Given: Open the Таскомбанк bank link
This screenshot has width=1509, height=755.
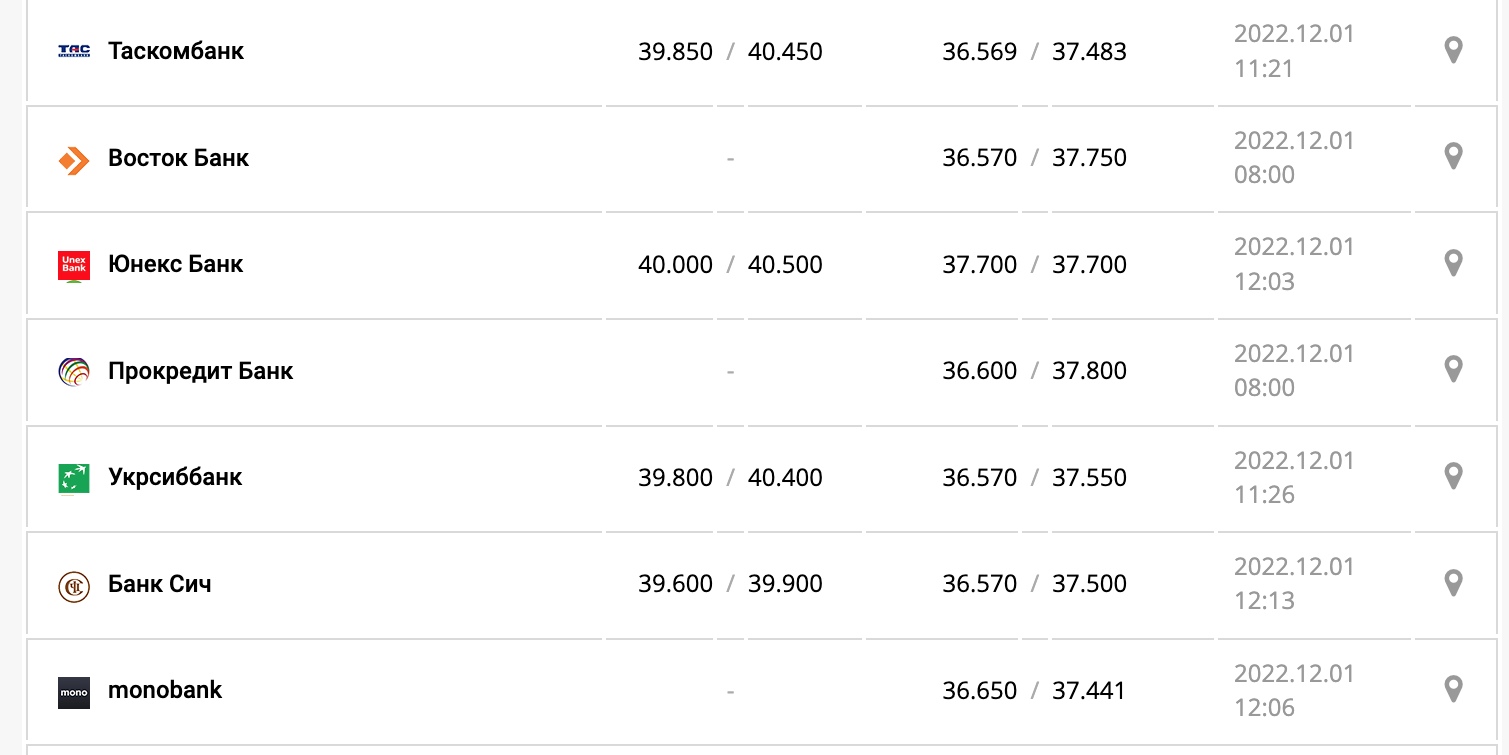Looking at the screenshot, I should tap(176, 51).
